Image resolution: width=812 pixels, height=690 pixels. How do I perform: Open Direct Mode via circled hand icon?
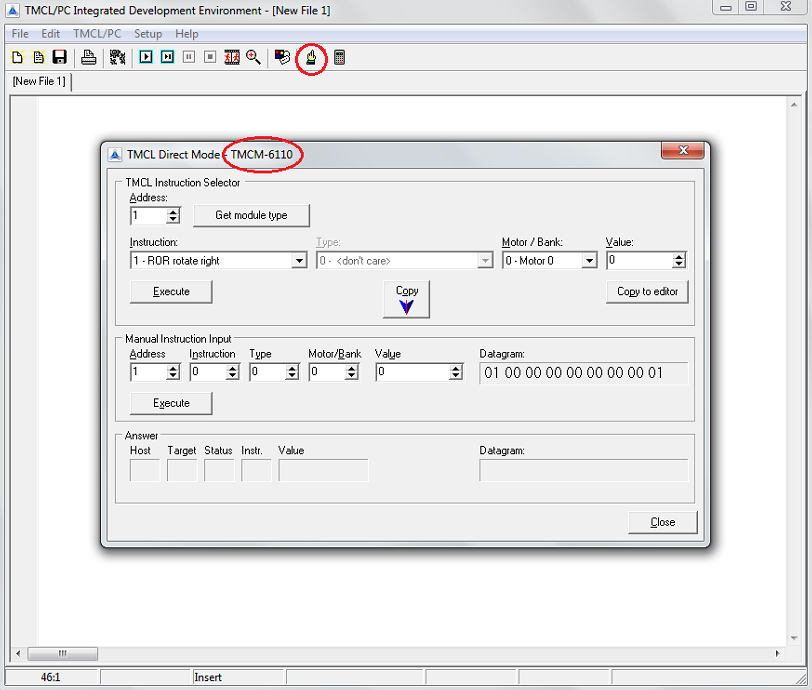[x=311, y=58]
